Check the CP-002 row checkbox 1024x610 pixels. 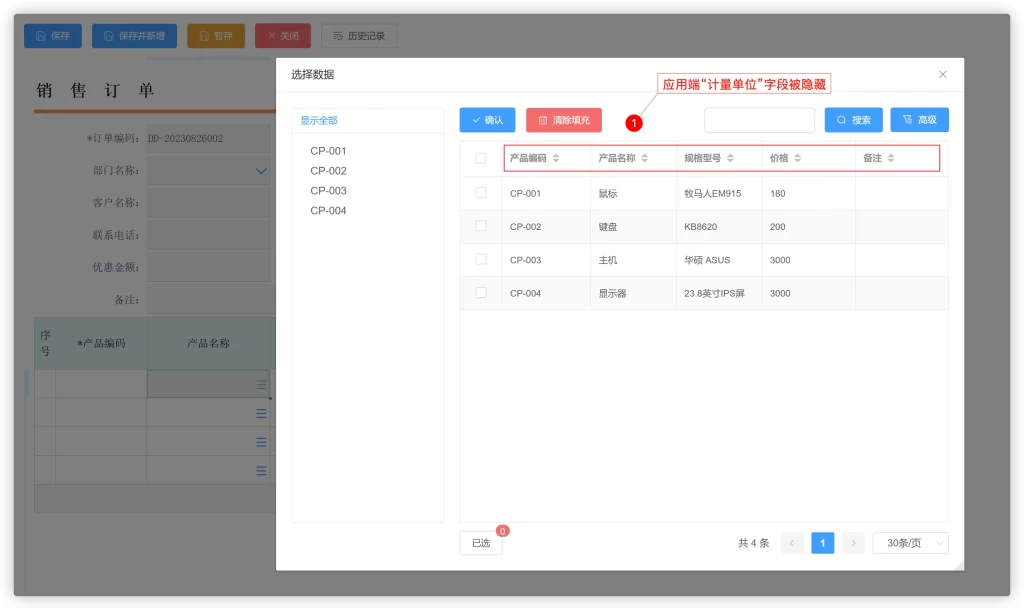(481, 226)
